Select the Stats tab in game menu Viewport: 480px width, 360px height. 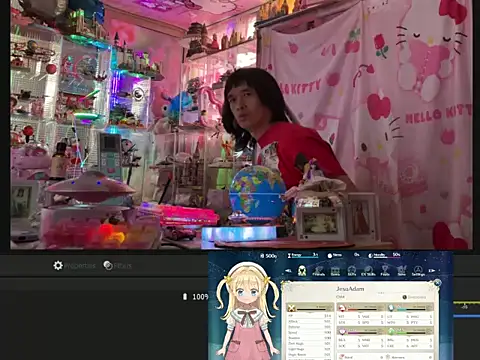coord(302,271)
